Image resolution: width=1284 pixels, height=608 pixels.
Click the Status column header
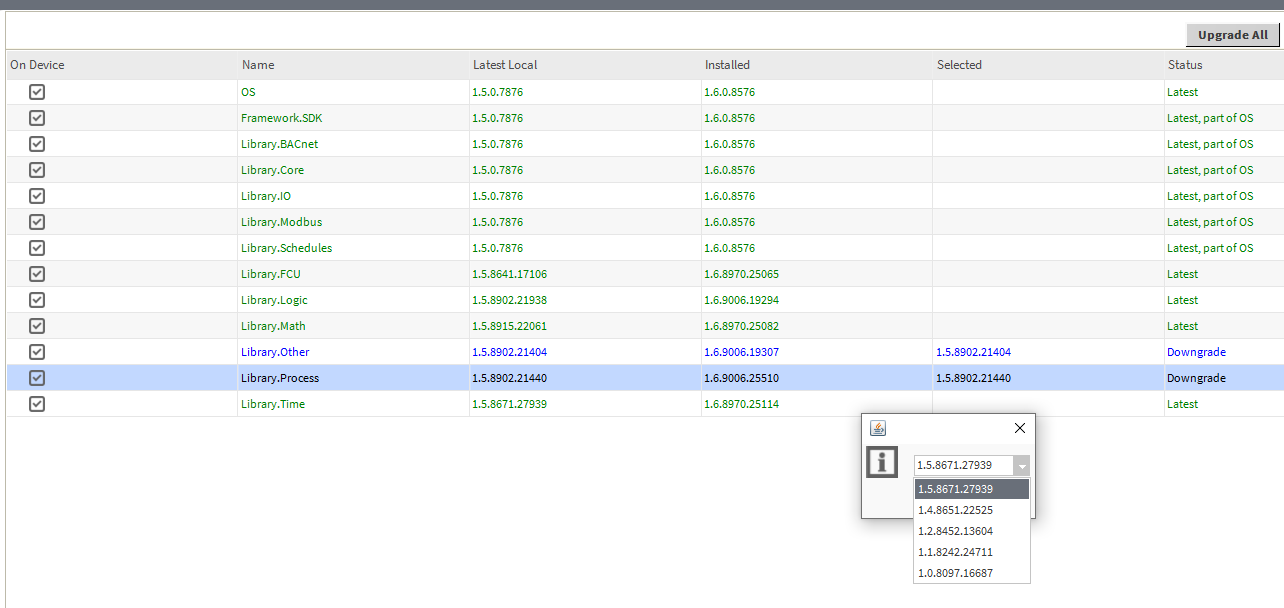tap(1185, 65)
